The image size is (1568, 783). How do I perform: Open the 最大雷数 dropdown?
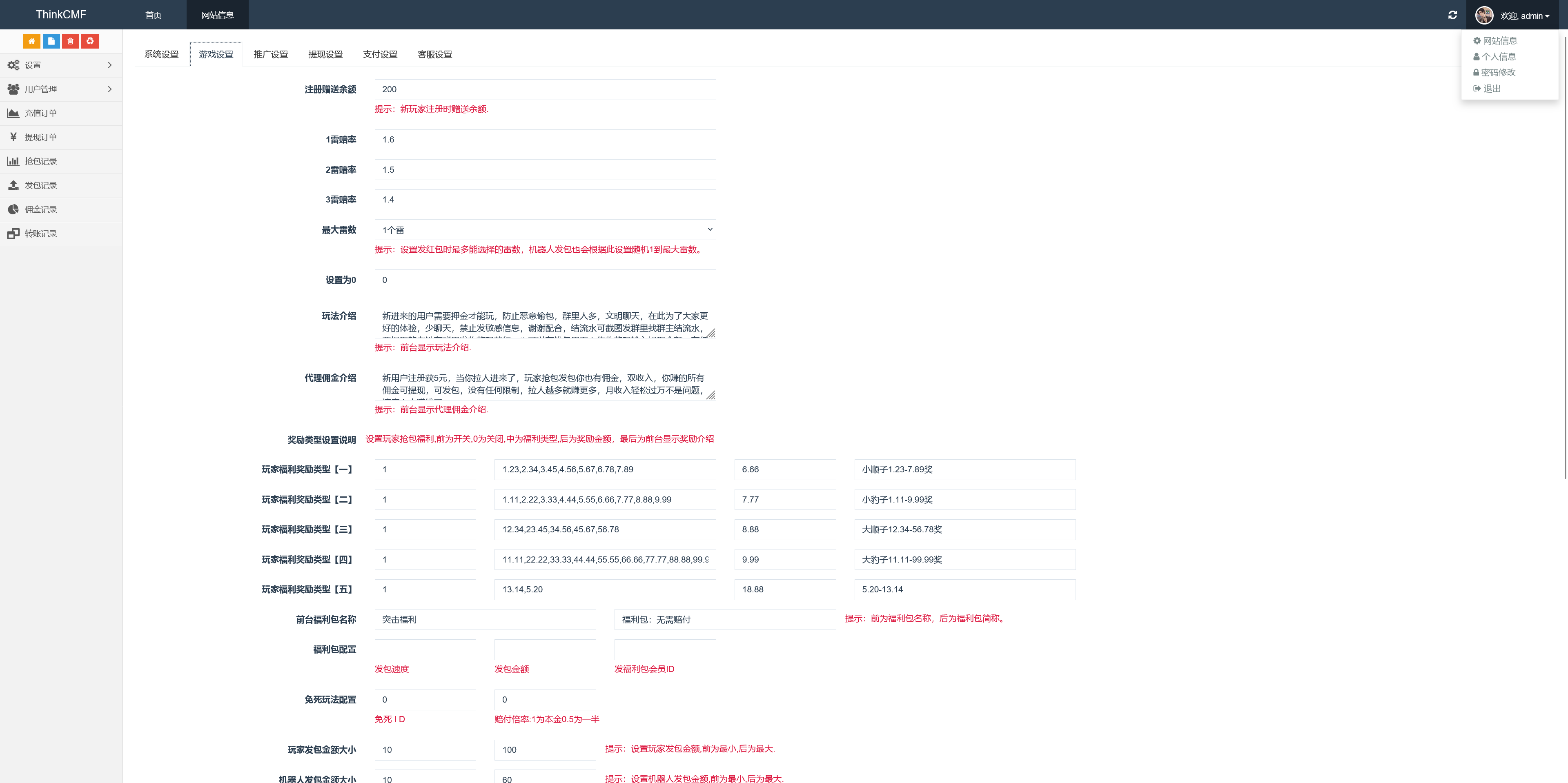[x=545, y=229]
